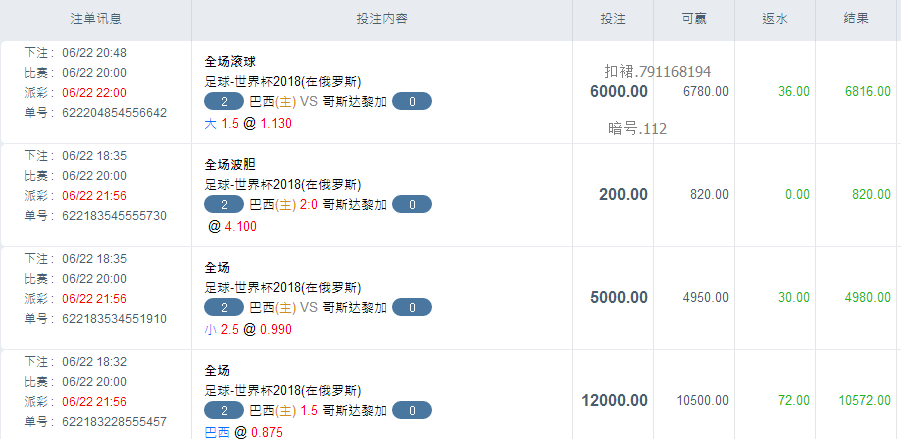Click away score badge 0 in 全场滚球 row
Viewport: 901px width, 439px height.
tap(412, 101)
